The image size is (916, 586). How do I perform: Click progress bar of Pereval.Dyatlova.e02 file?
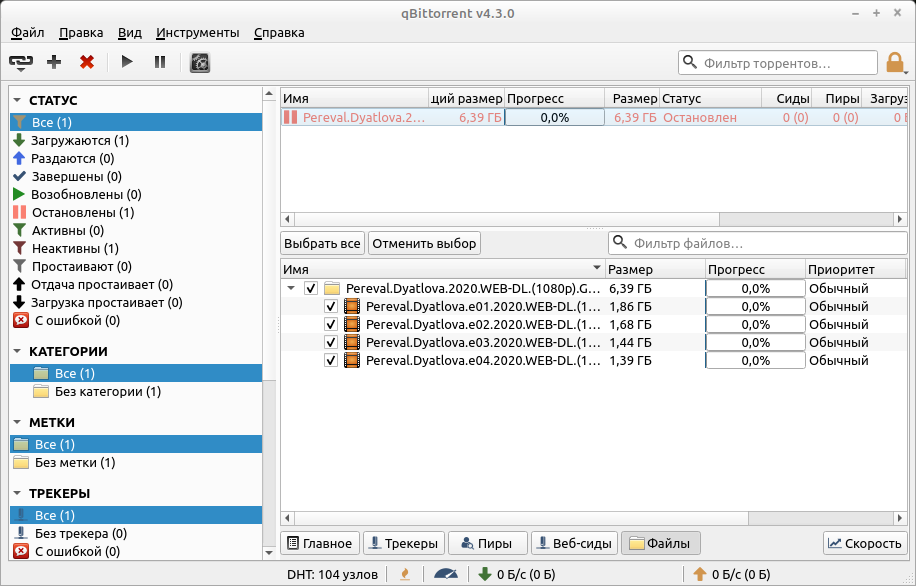[755, 324]
